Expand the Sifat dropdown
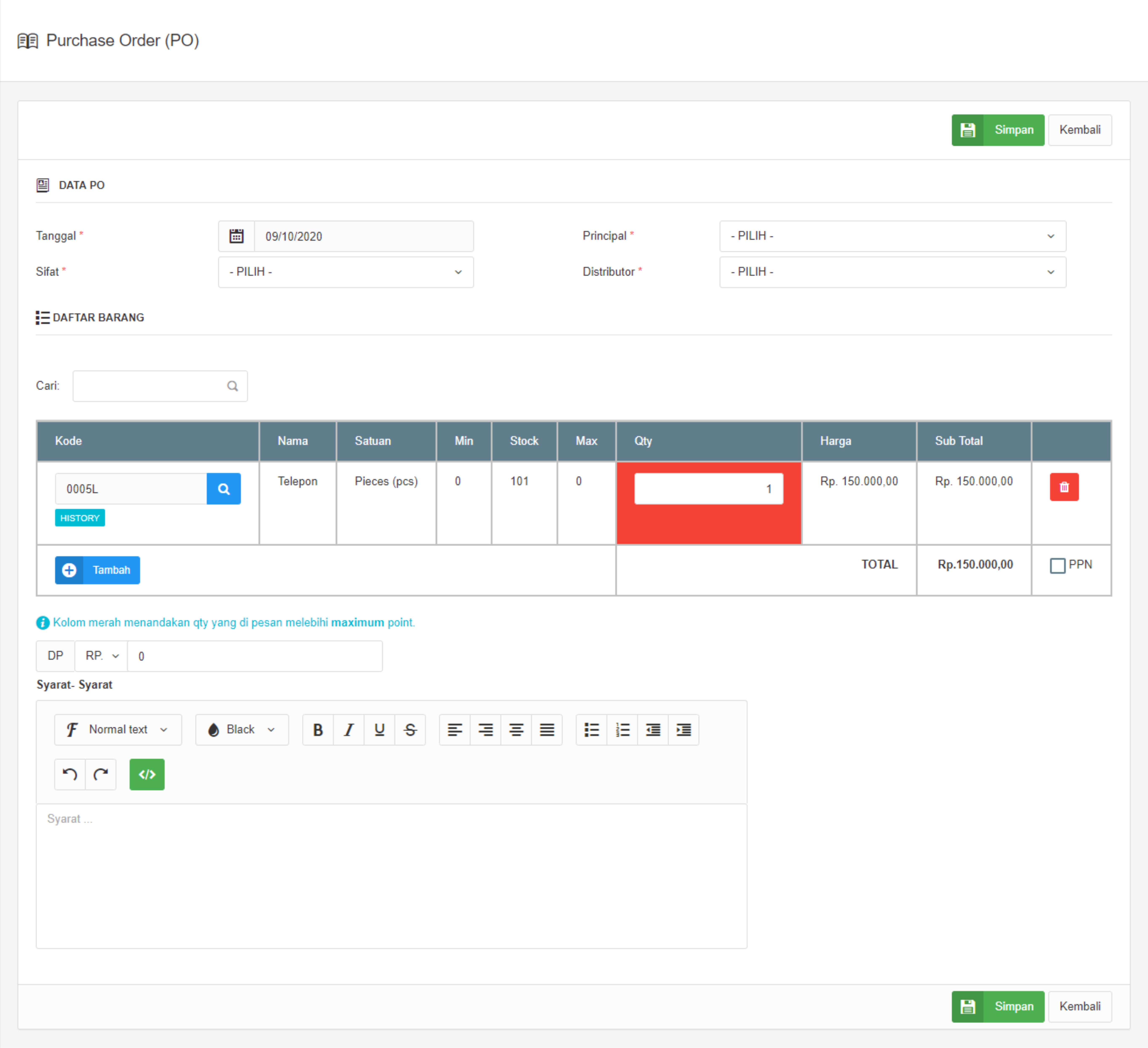 click(x=346, y=272)
